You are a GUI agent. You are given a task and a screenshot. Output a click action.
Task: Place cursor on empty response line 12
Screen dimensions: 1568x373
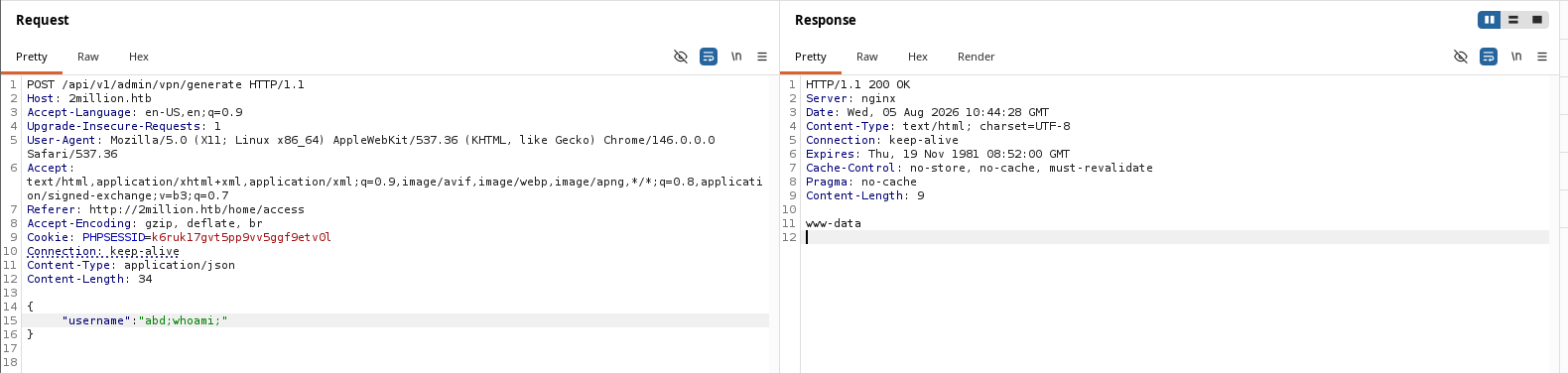pos(1176,237)
